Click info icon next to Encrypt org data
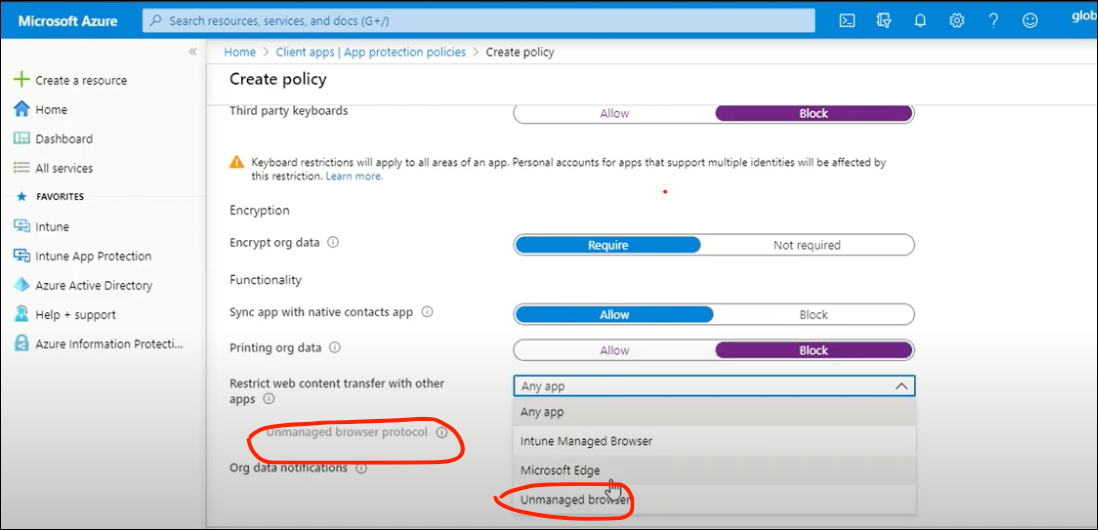1098x530 pixels. (333, 243)
